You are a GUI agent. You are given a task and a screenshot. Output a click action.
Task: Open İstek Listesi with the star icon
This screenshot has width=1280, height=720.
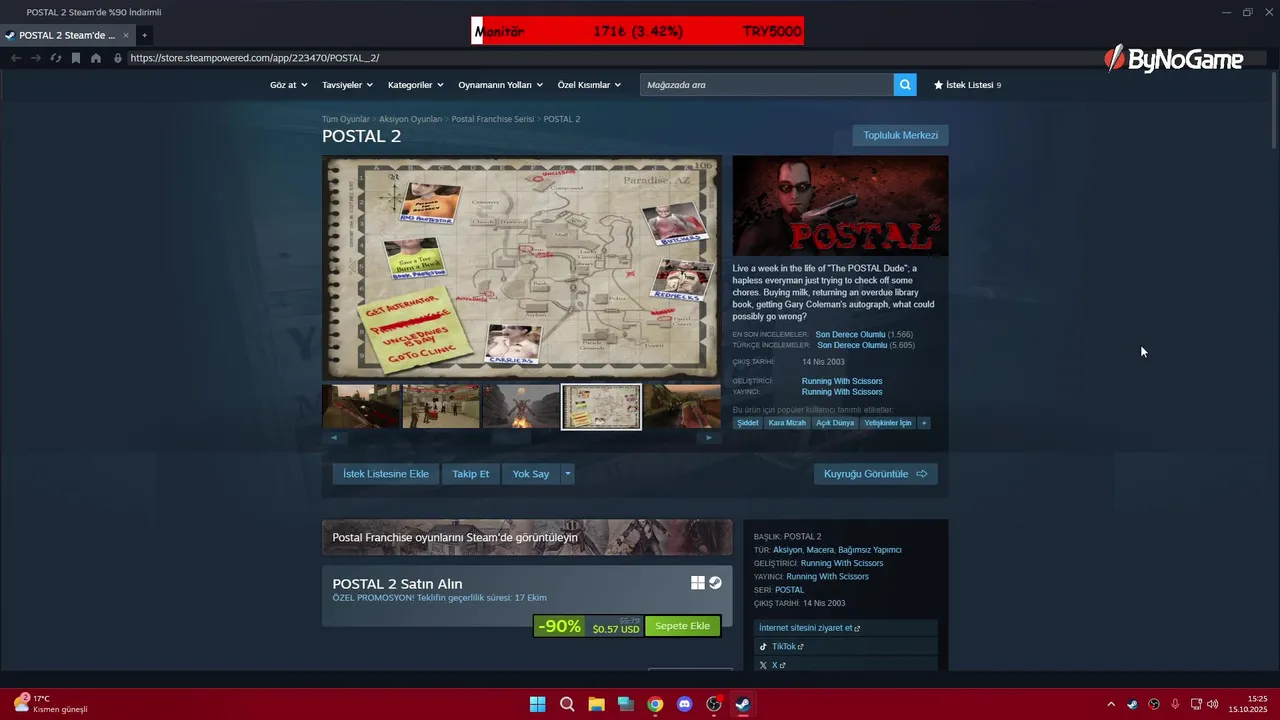[967, 85]
